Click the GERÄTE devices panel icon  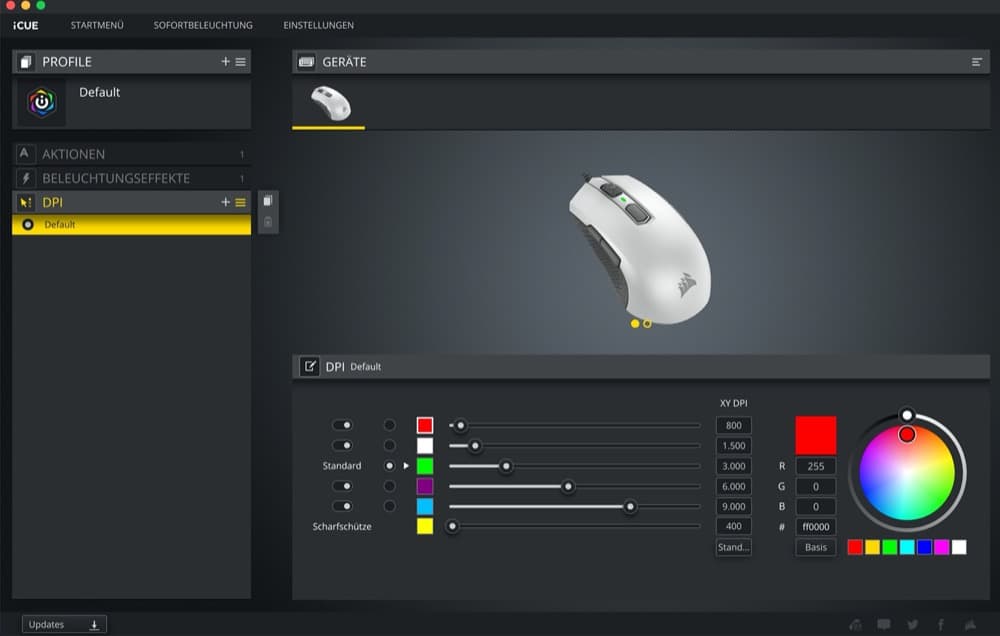point(307,62)
